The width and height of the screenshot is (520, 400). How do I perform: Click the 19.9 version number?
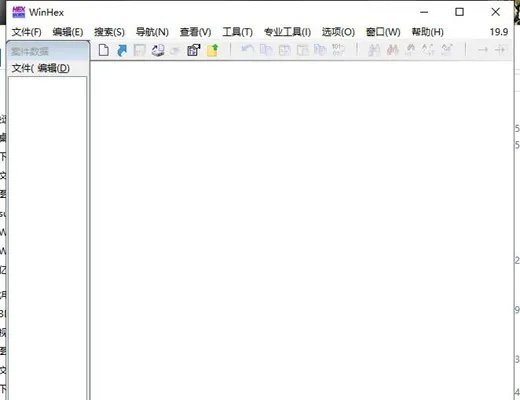pyautogui.click(x=499, y=32)
